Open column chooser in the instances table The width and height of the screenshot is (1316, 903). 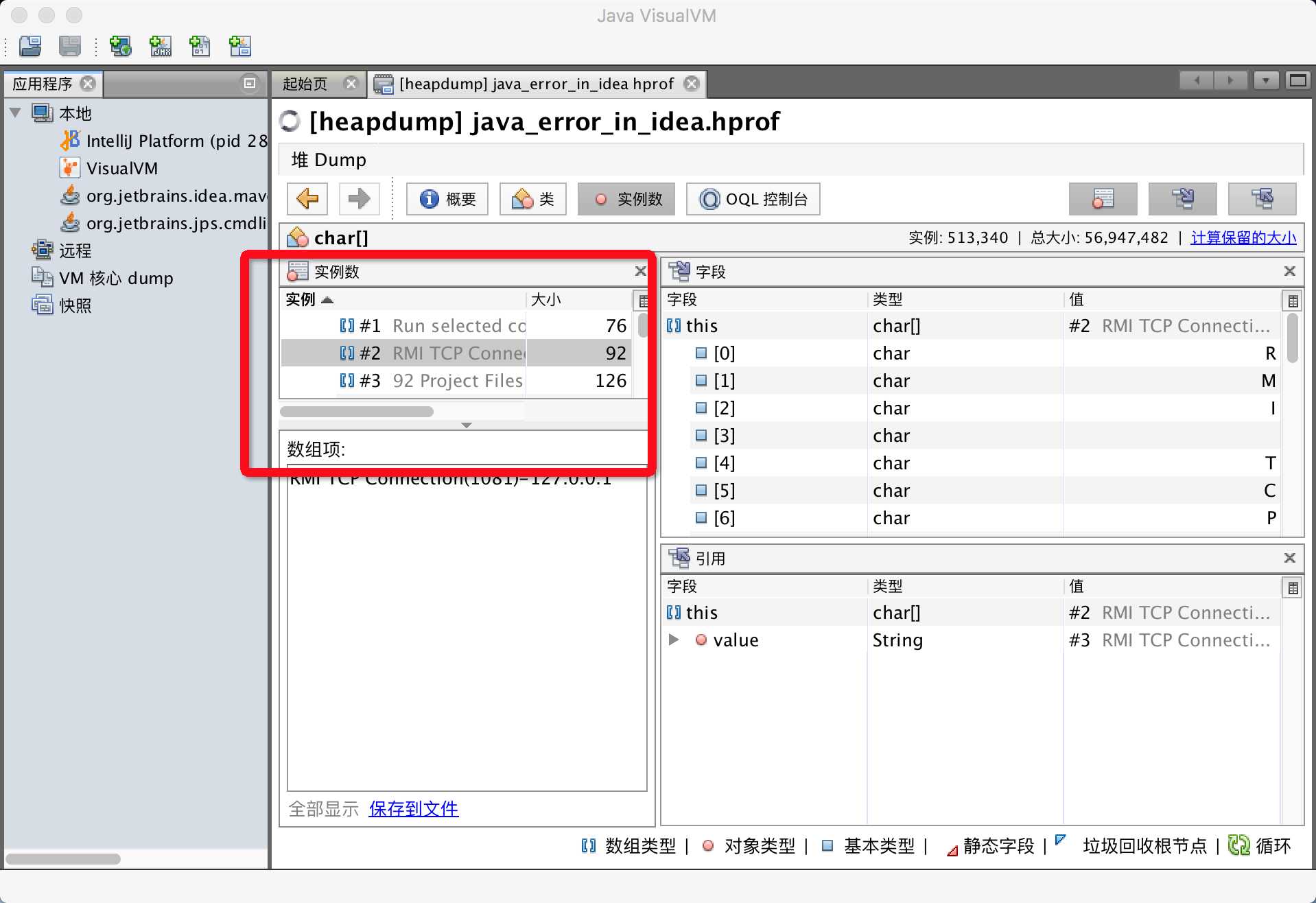coord(642,301)
